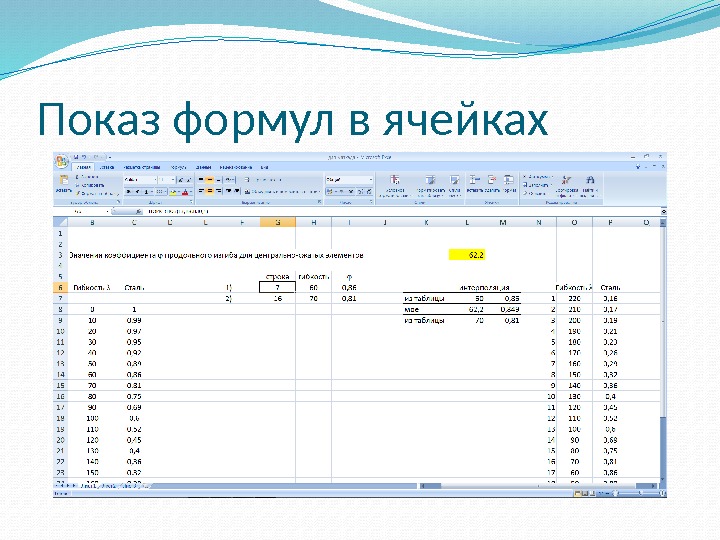
Task: Select the Format Painter brush
Action: [77, 194]
